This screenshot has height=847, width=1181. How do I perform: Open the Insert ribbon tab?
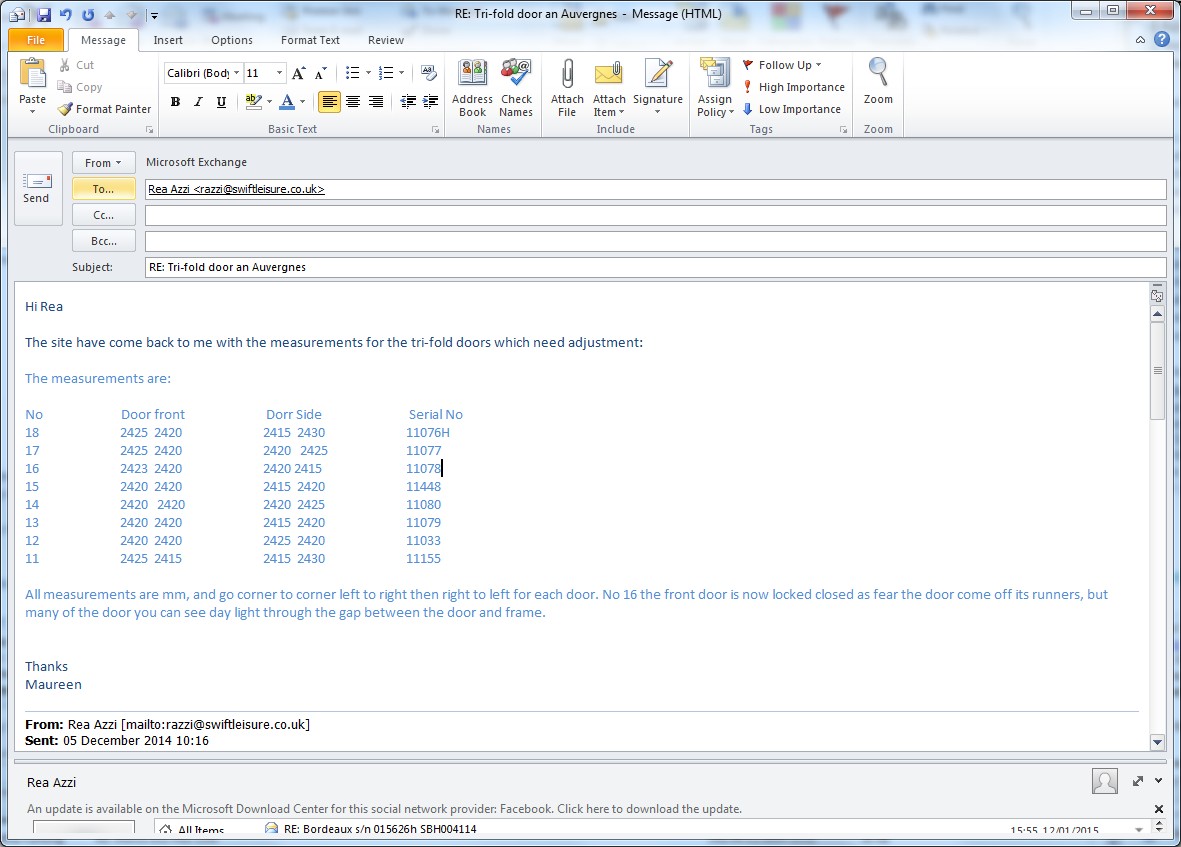click(x=168, y=40)
